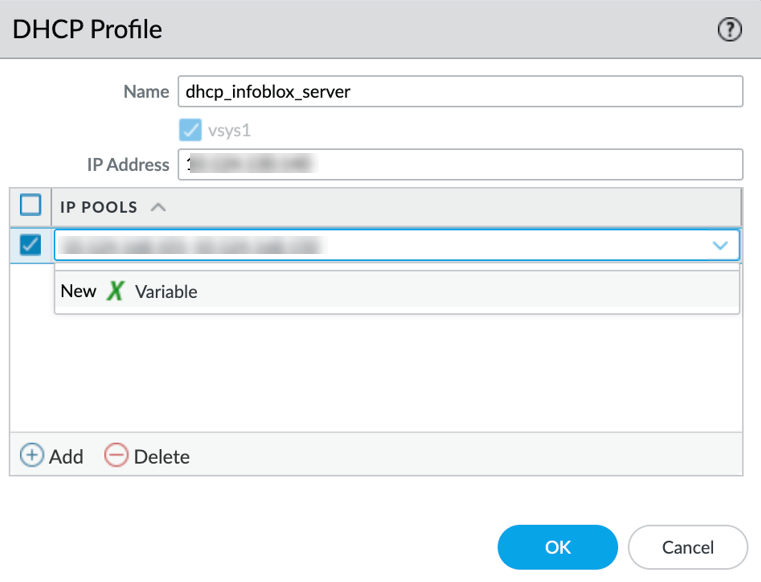The image size is (761, 582).
Task: Open the help question mark icon
Action: pyautogui.click(x=730, y=30)
